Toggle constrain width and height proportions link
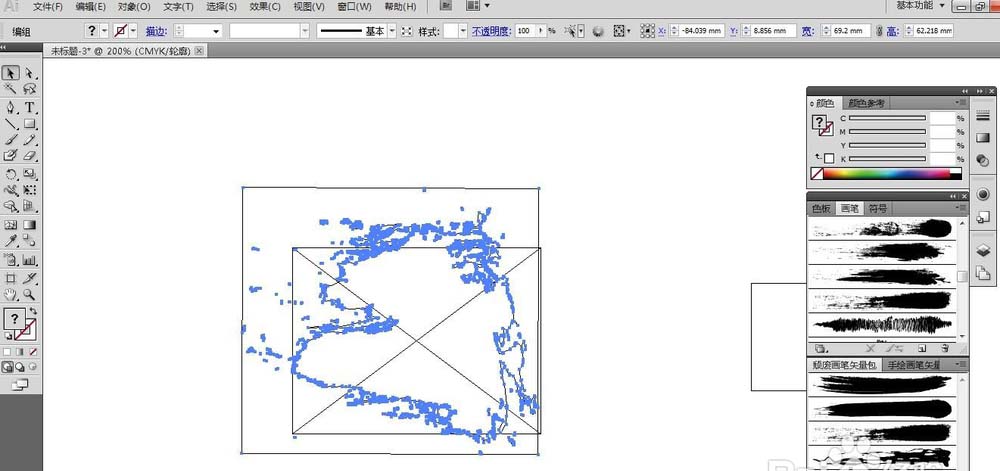This screenshot has height=471, width=1000. [x=879, y=31]
